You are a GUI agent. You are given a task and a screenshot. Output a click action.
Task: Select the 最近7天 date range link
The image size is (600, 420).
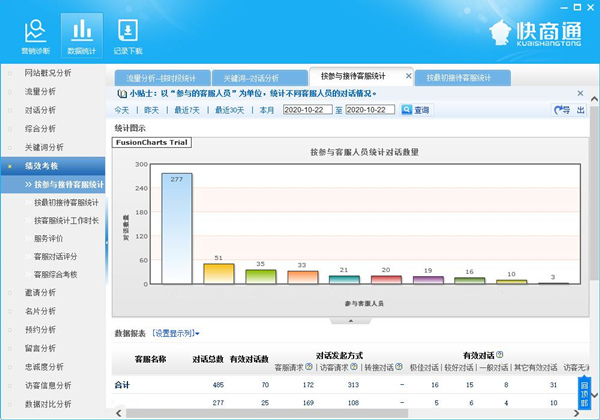[188, 110]
